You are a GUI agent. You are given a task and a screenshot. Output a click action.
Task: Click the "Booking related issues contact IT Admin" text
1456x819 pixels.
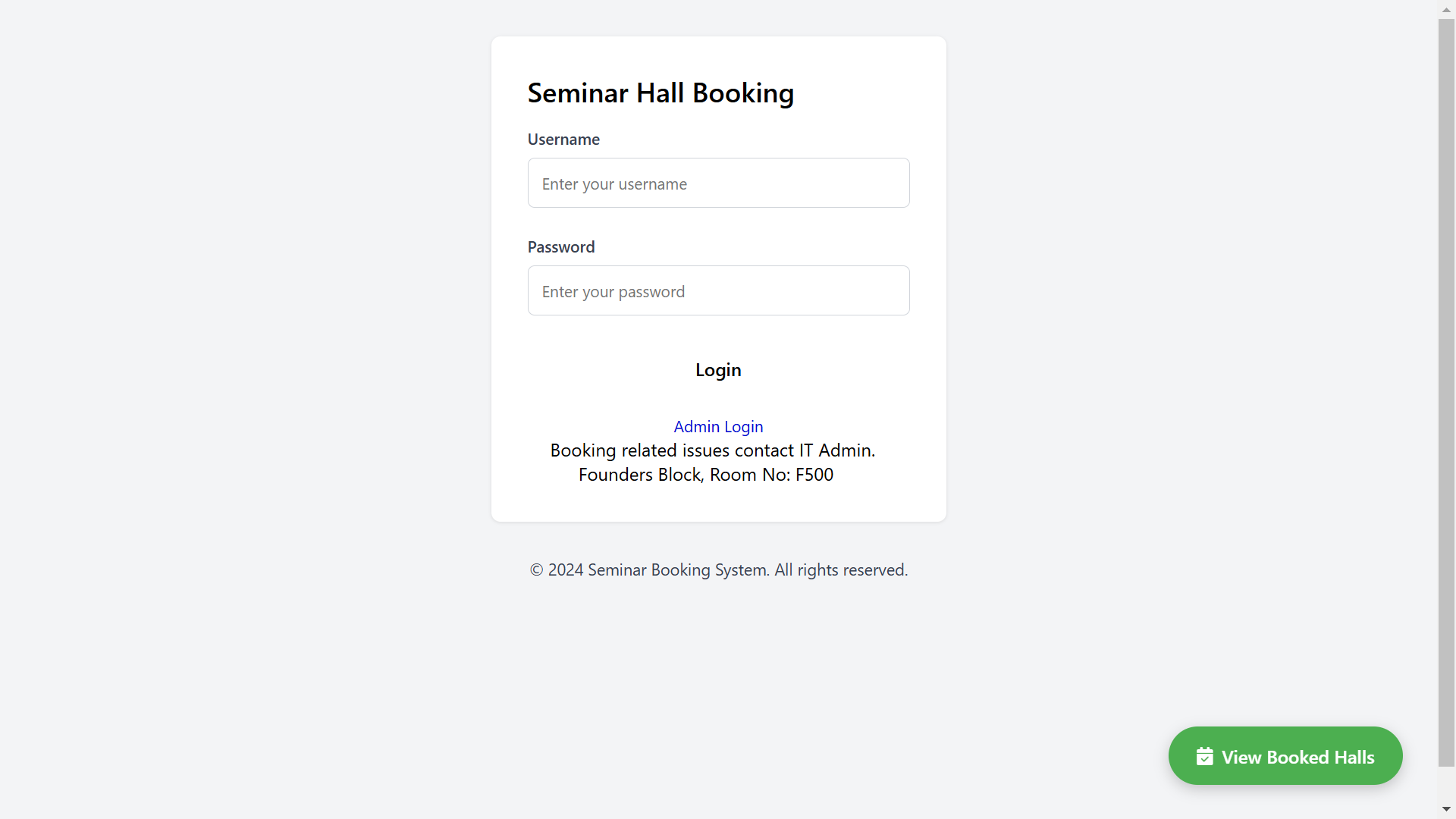click(712, 450)
